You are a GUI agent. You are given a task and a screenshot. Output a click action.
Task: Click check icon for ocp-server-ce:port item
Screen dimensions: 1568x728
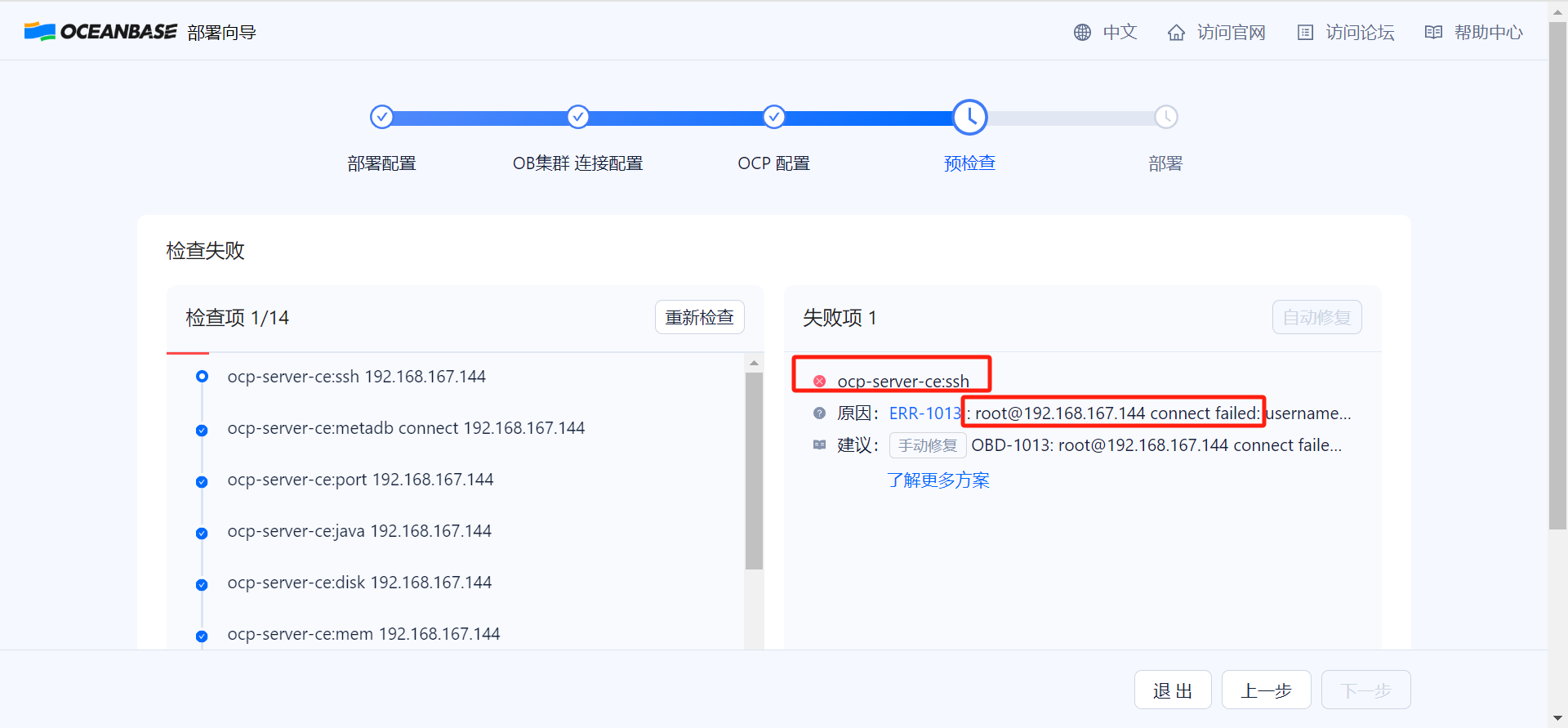[202, 482]
